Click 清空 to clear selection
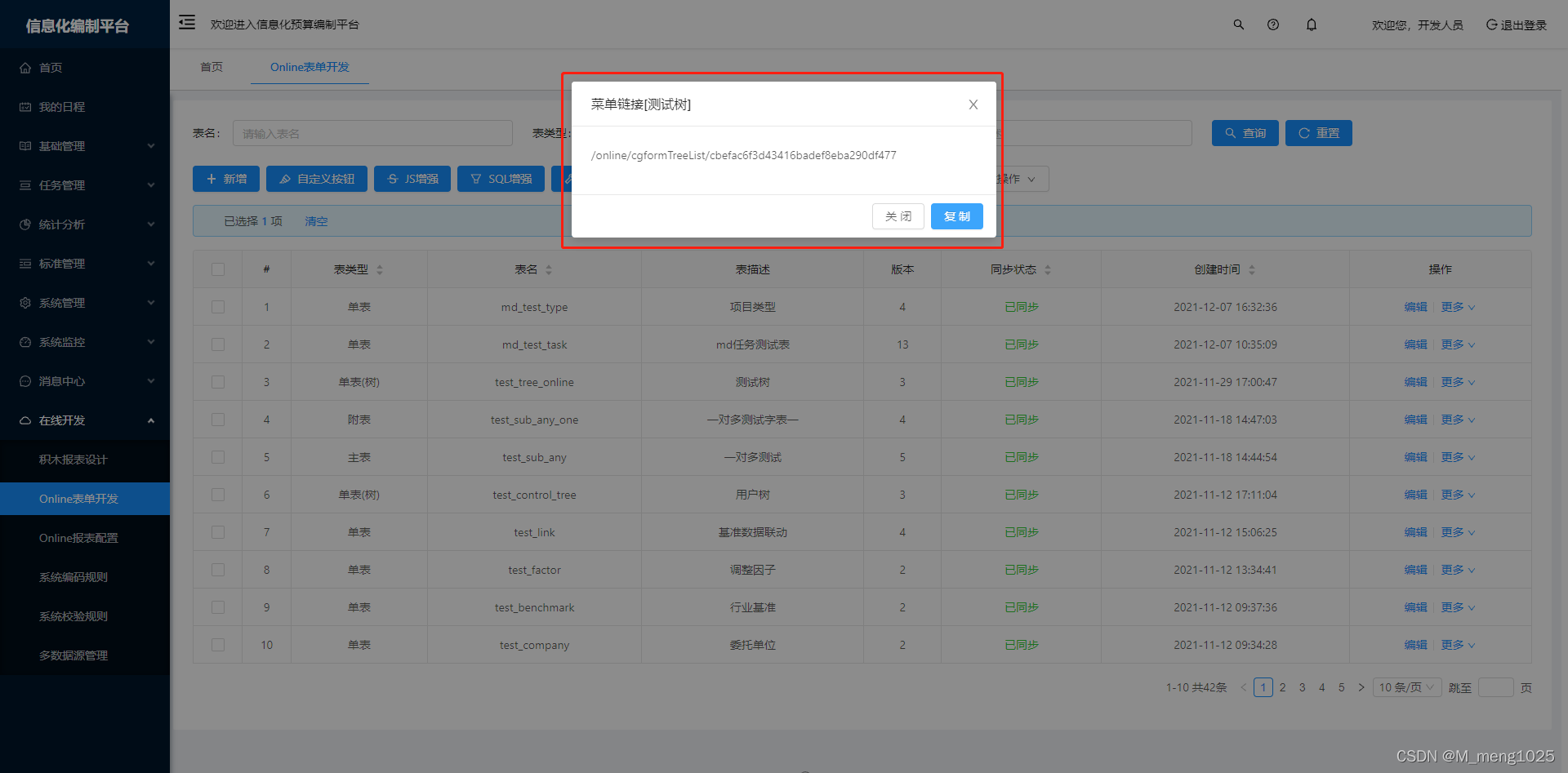This screenshot has width=1568, height=773. [x=316, y=221]
